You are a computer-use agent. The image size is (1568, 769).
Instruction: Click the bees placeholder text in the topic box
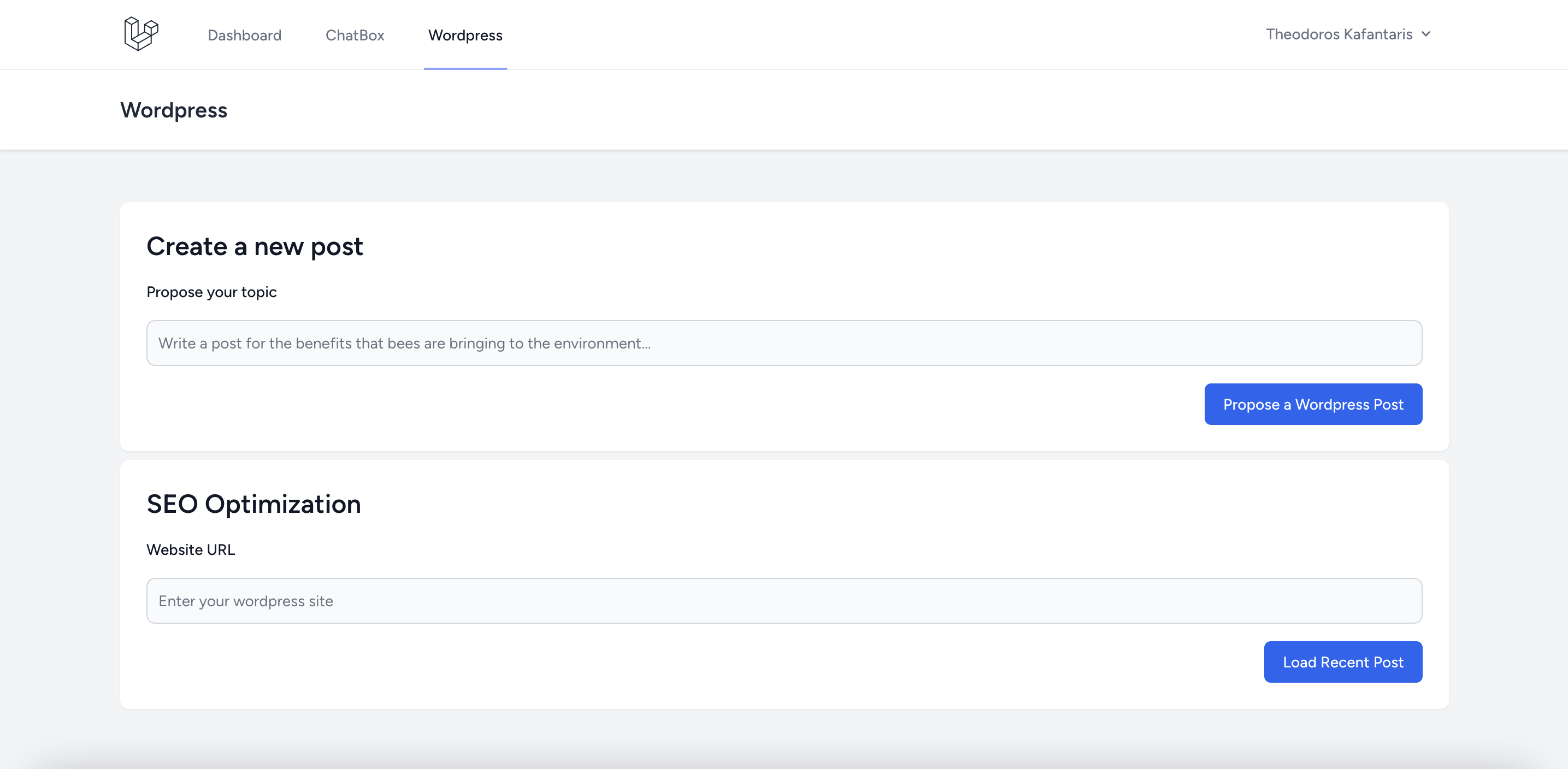click(404, 343)
